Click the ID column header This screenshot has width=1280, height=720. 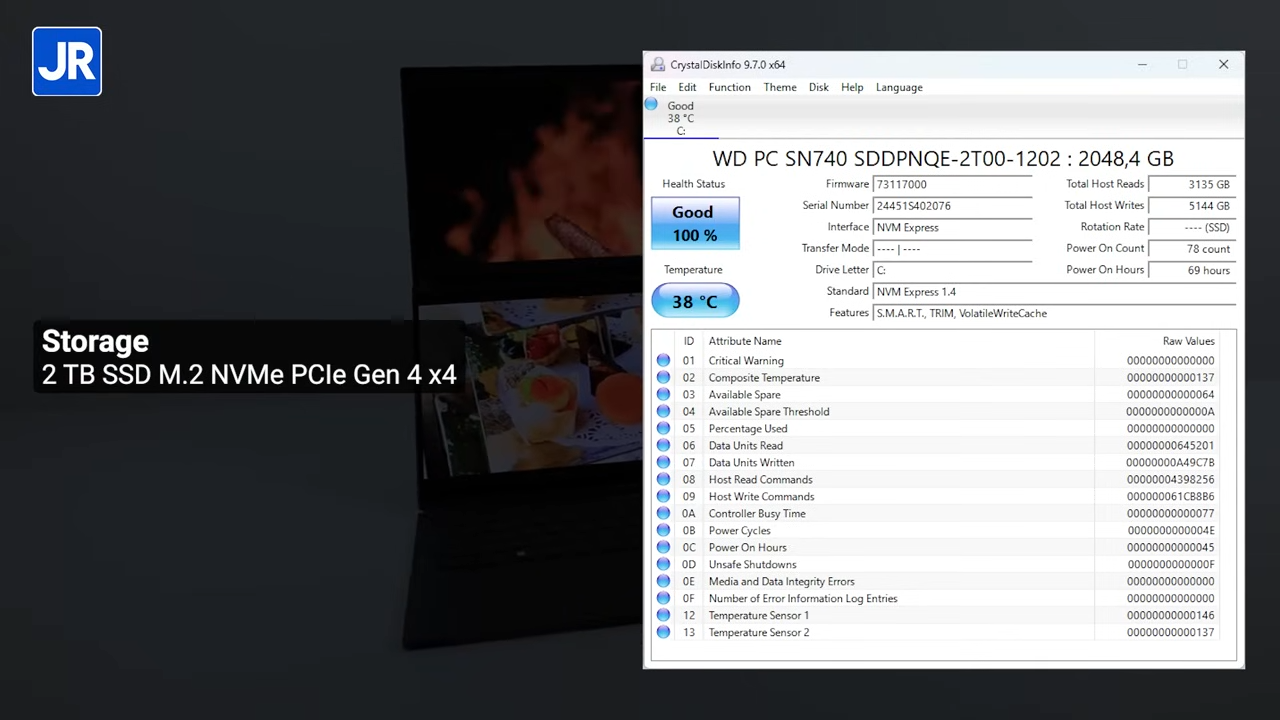(x=689, y=341)
